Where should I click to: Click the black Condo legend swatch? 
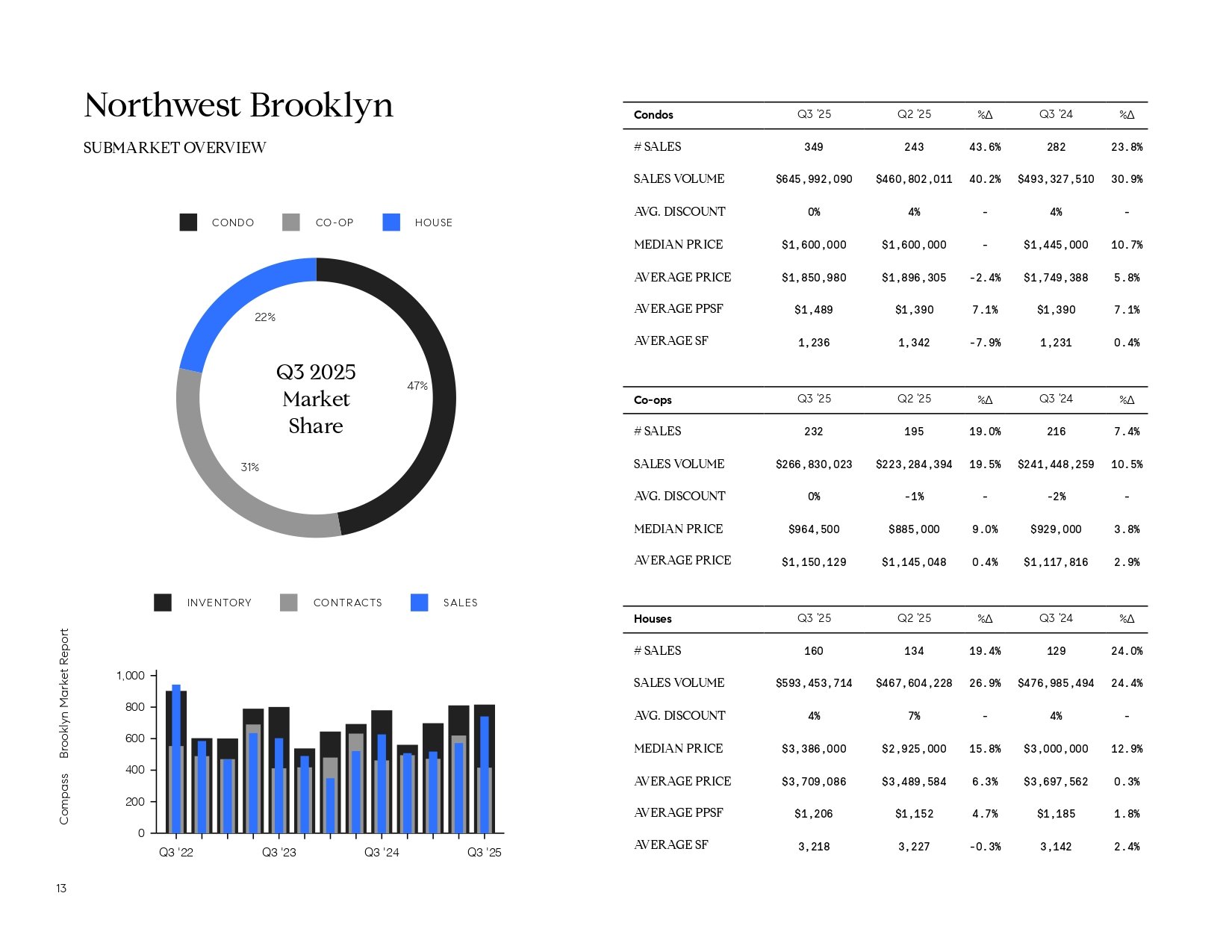pos(188,223)
